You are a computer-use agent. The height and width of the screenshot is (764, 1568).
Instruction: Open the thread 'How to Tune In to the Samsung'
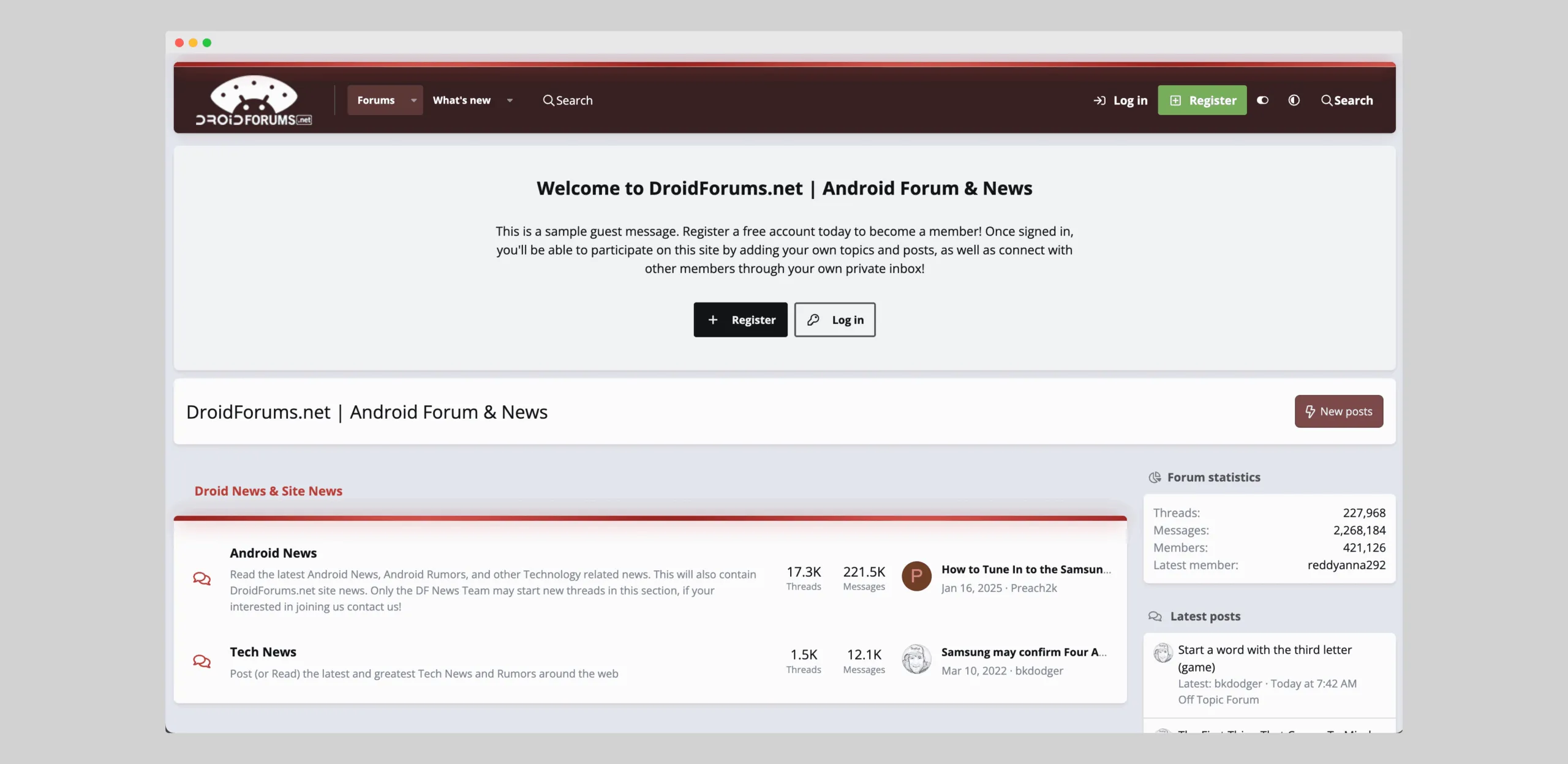coord(1025,569)
